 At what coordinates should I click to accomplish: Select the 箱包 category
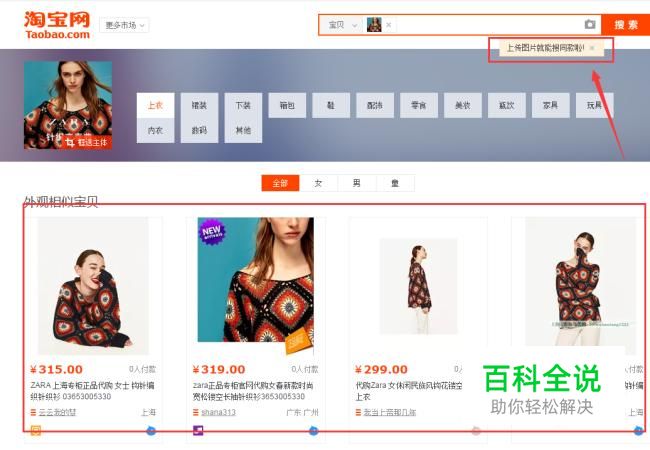[x=287, y=105]
